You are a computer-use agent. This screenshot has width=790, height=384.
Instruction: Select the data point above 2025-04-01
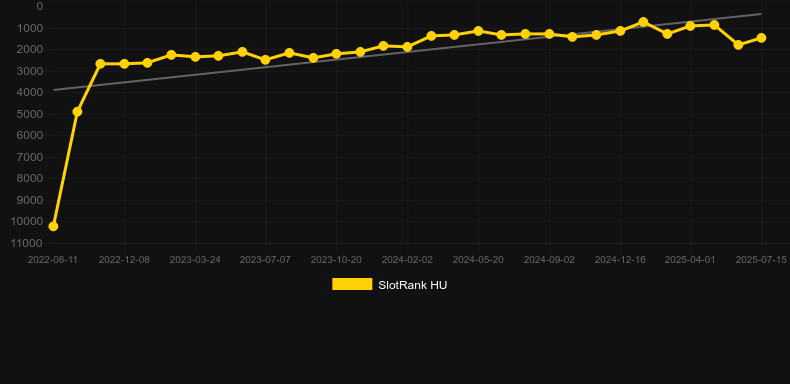pyautogui.click(x=690, y=26)
